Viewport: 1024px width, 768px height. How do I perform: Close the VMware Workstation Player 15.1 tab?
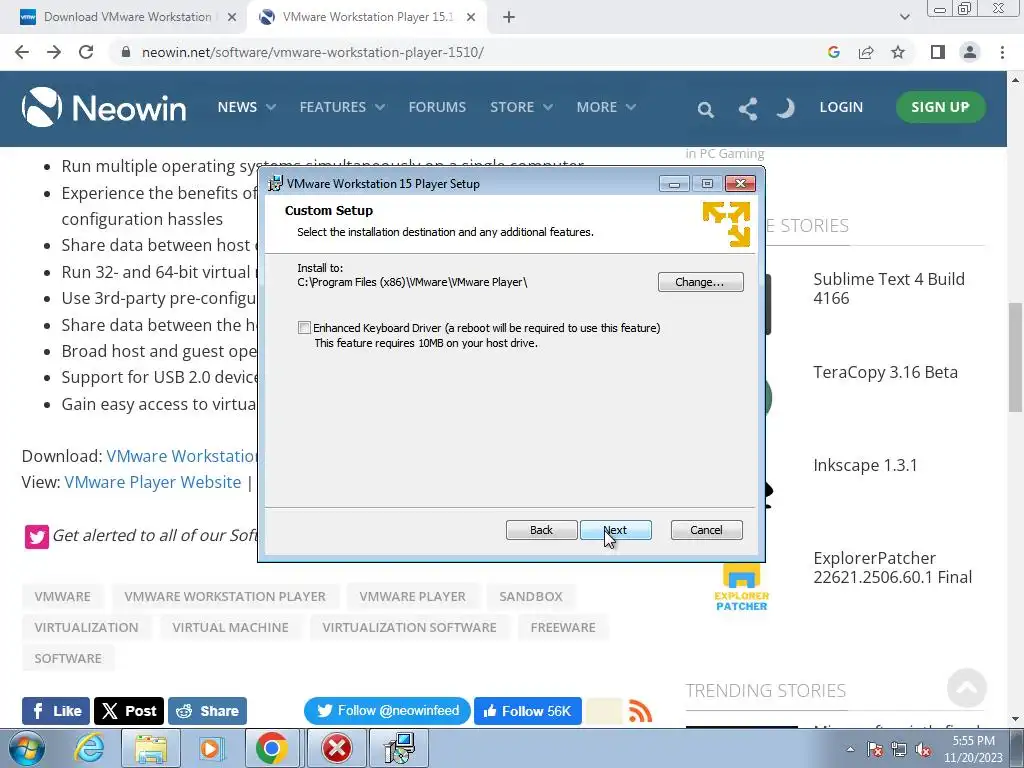471,17
